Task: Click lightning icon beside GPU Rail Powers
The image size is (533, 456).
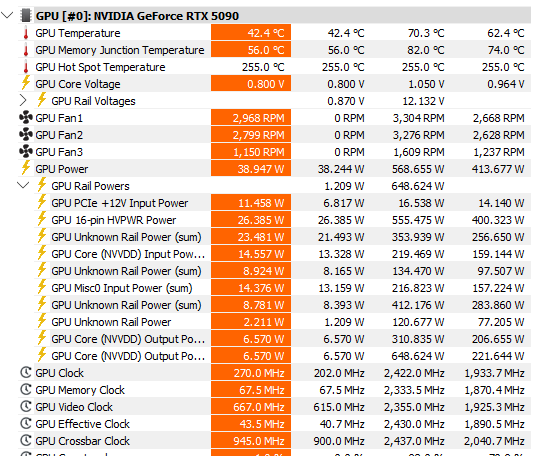Action: click(42, 185)
